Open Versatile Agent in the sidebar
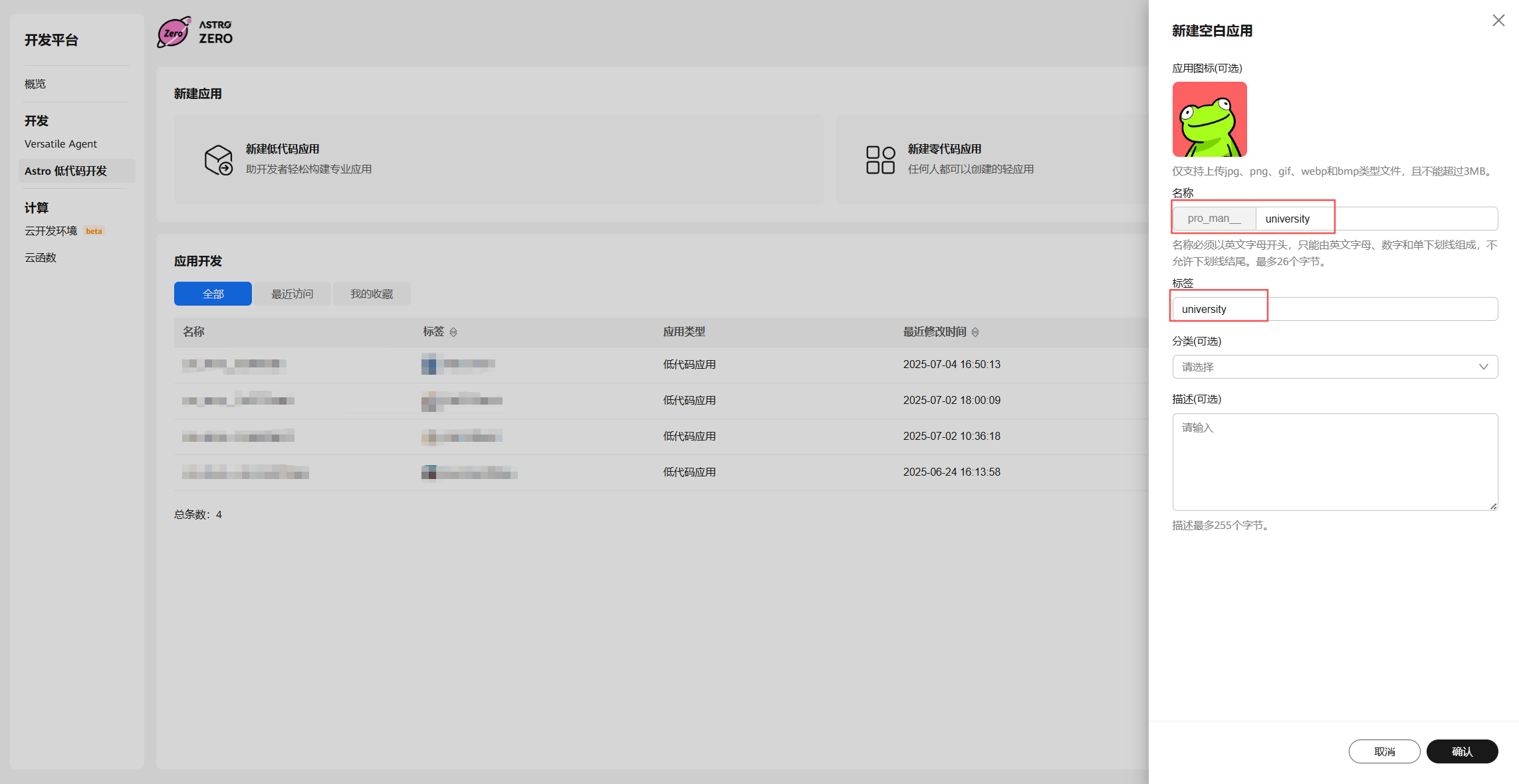This screenshot has width=1519, height=784. [60, 144]
